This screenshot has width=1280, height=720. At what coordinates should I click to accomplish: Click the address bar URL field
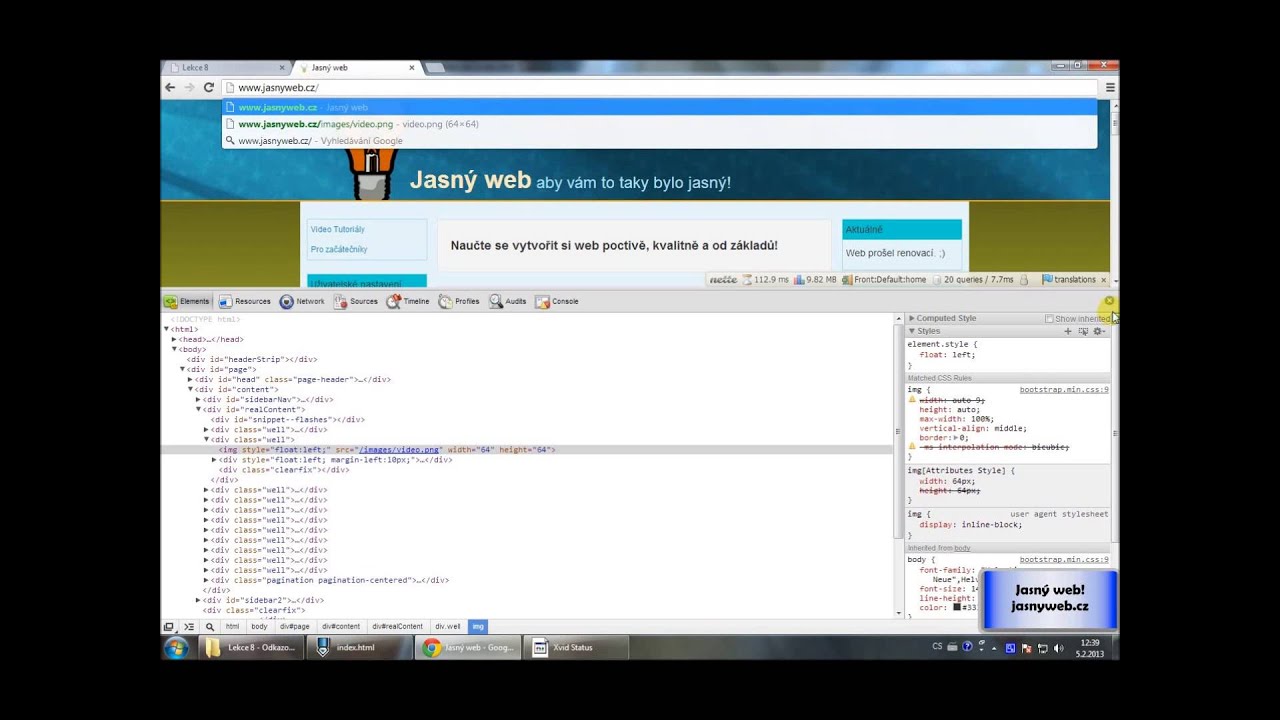click(660, 87)
